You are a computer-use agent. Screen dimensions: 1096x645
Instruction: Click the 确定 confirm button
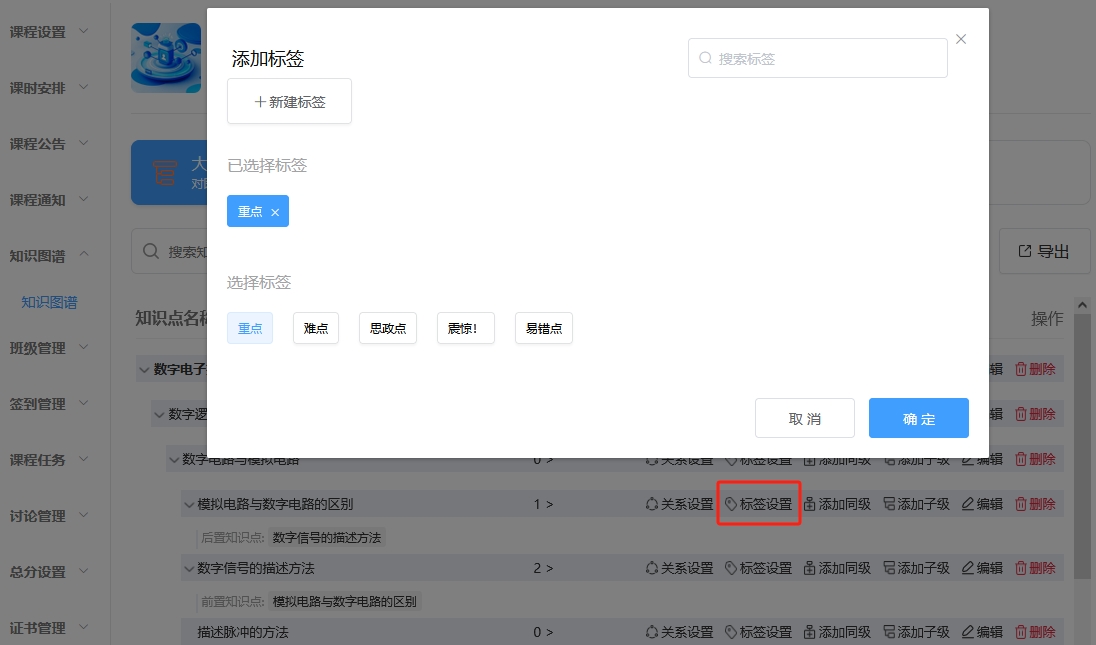pyautogui.click(x=918, y=418)
